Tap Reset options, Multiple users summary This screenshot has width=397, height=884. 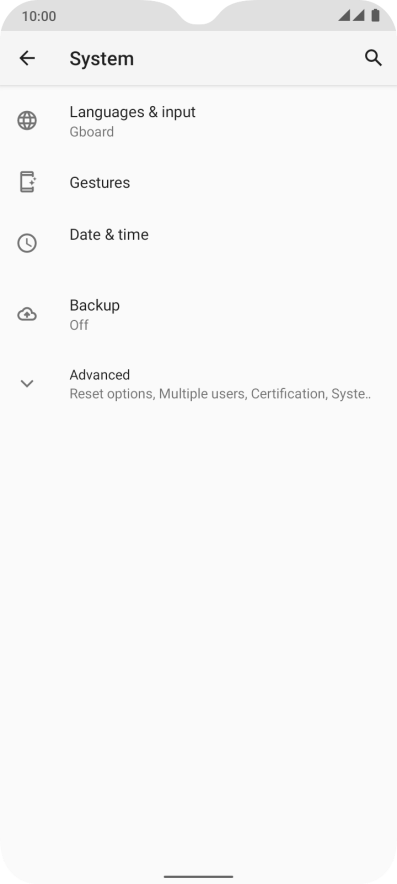(220, 394)
